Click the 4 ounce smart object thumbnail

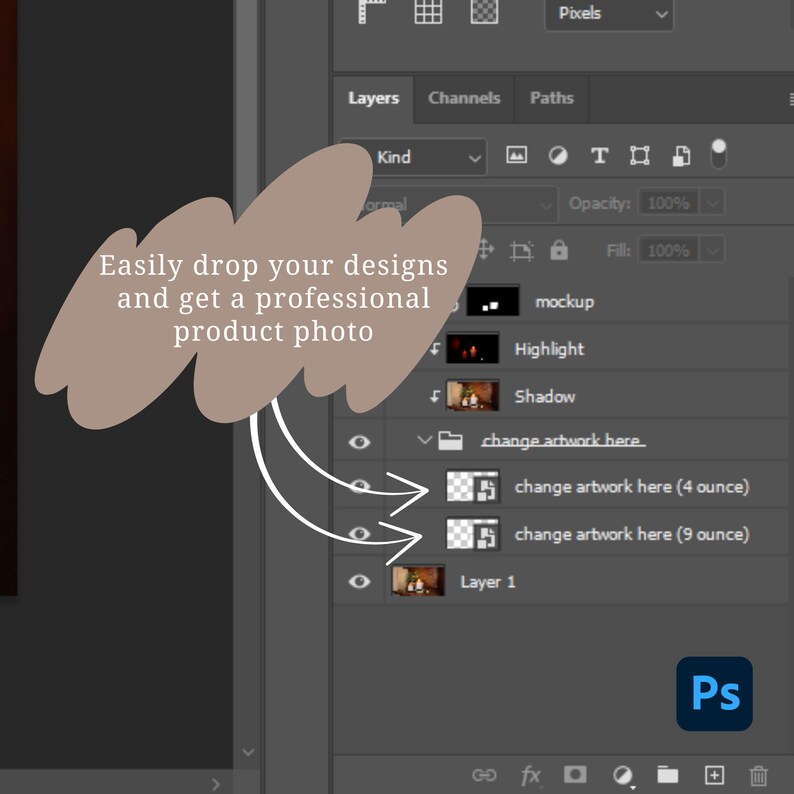472,486
